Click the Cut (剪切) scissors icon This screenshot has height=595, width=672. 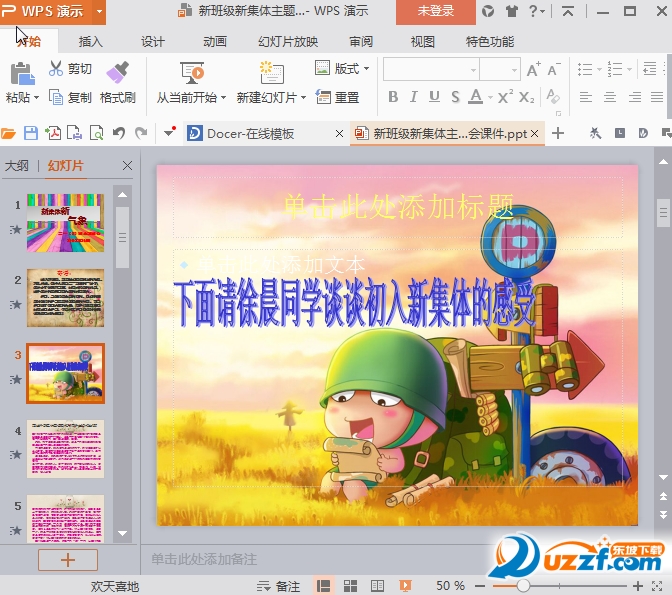pos(56,69)
